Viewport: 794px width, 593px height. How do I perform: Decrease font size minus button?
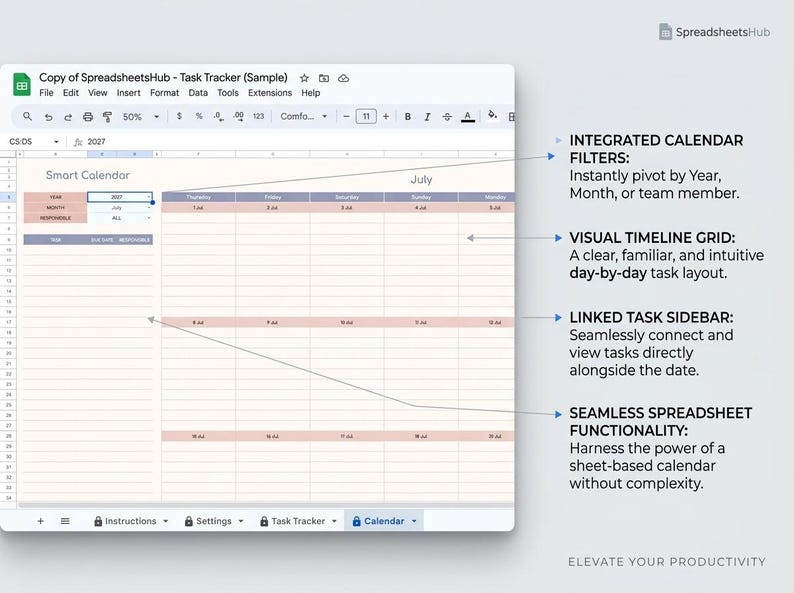346,116
